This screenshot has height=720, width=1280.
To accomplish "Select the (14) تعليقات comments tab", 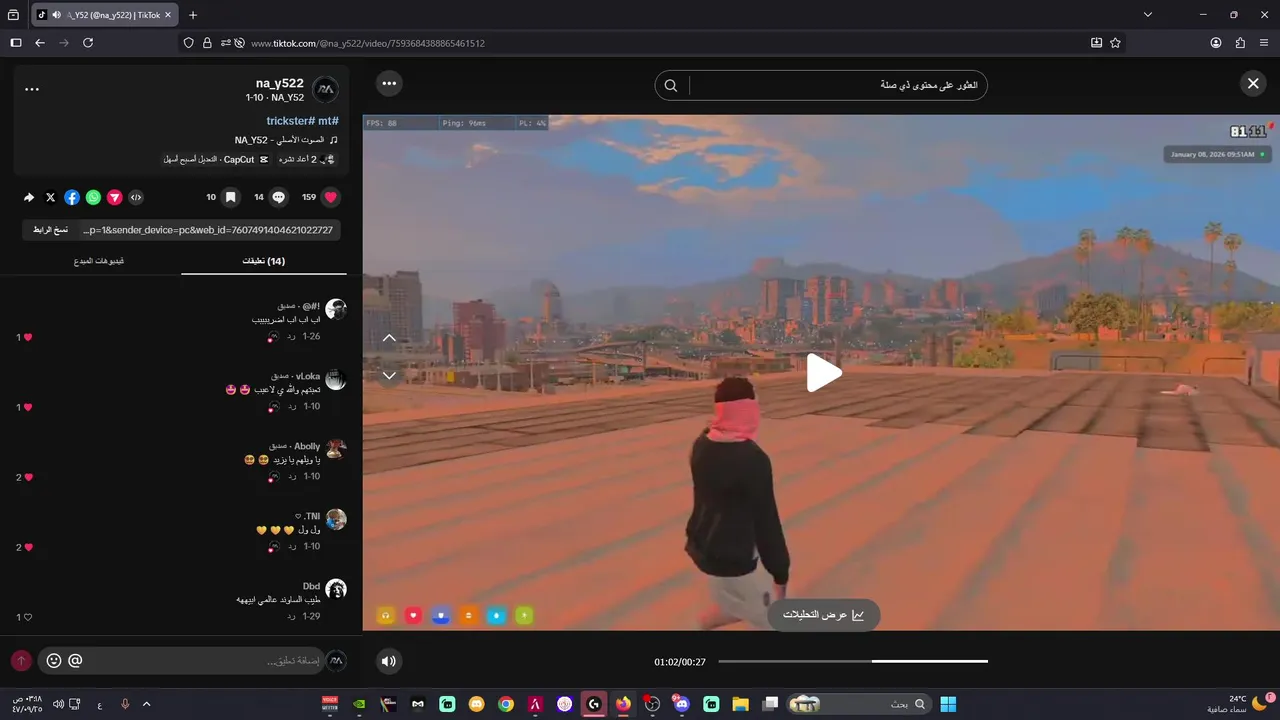I will 264,261.
